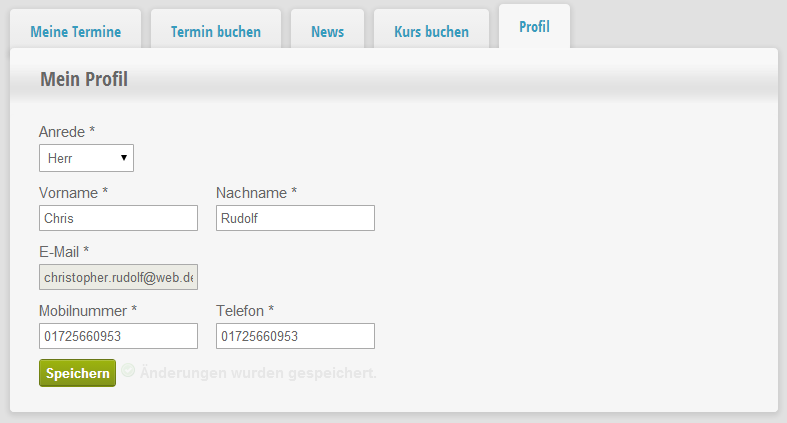Image resolution: width=787 pixels, height=423 pixels.
Task: Click the Telefon label
Action: point(245,311)
